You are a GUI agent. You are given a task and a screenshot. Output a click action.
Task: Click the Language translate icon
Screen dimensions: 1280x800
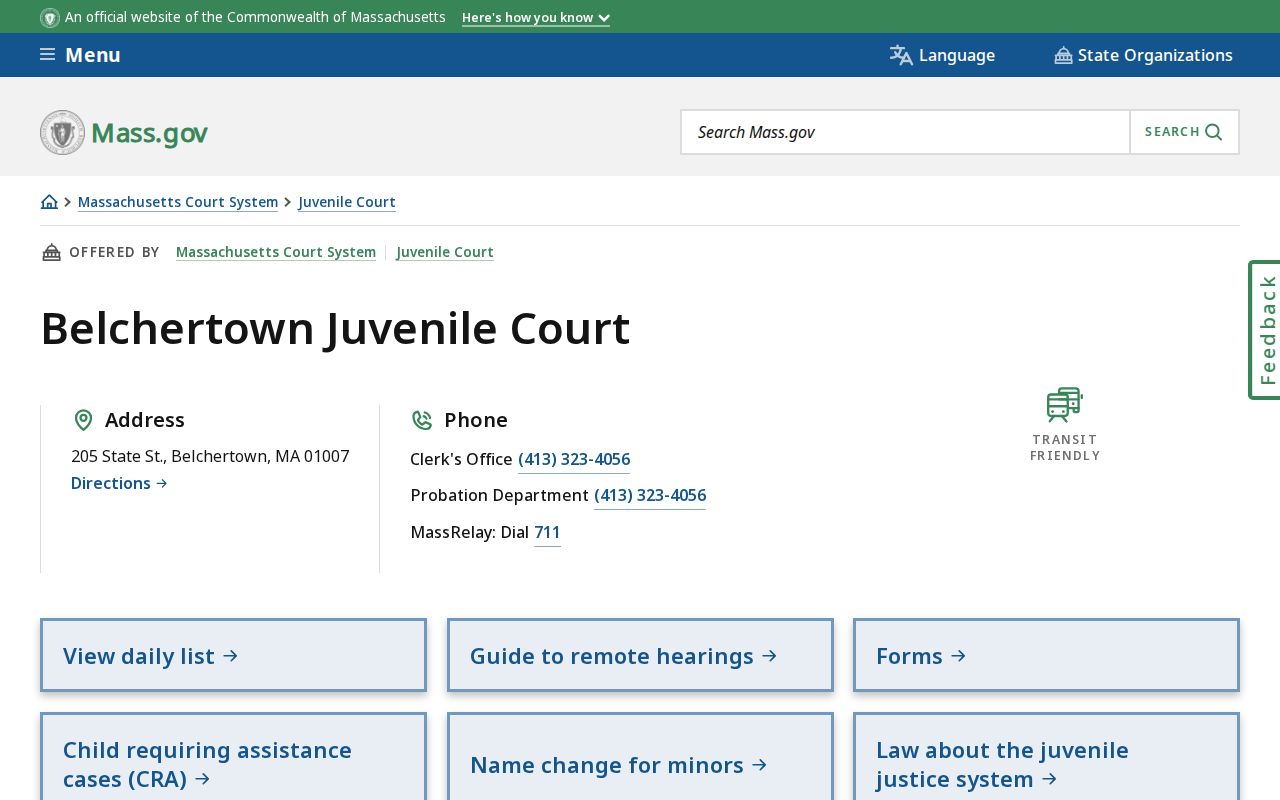(x=901, y=55)
